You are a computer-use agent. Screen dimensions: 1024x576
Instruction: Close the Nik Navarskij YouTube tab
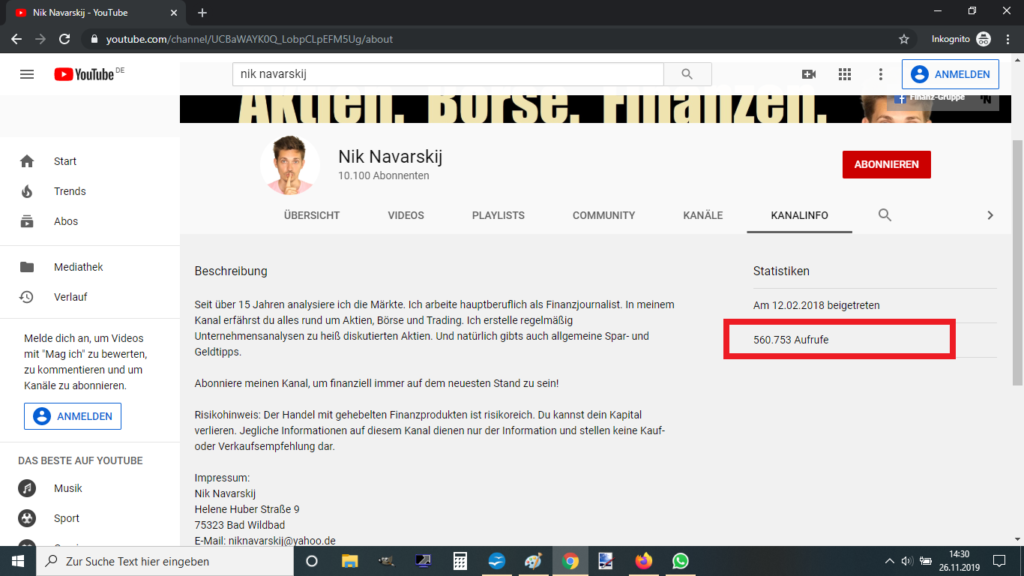tap(174, 12)
